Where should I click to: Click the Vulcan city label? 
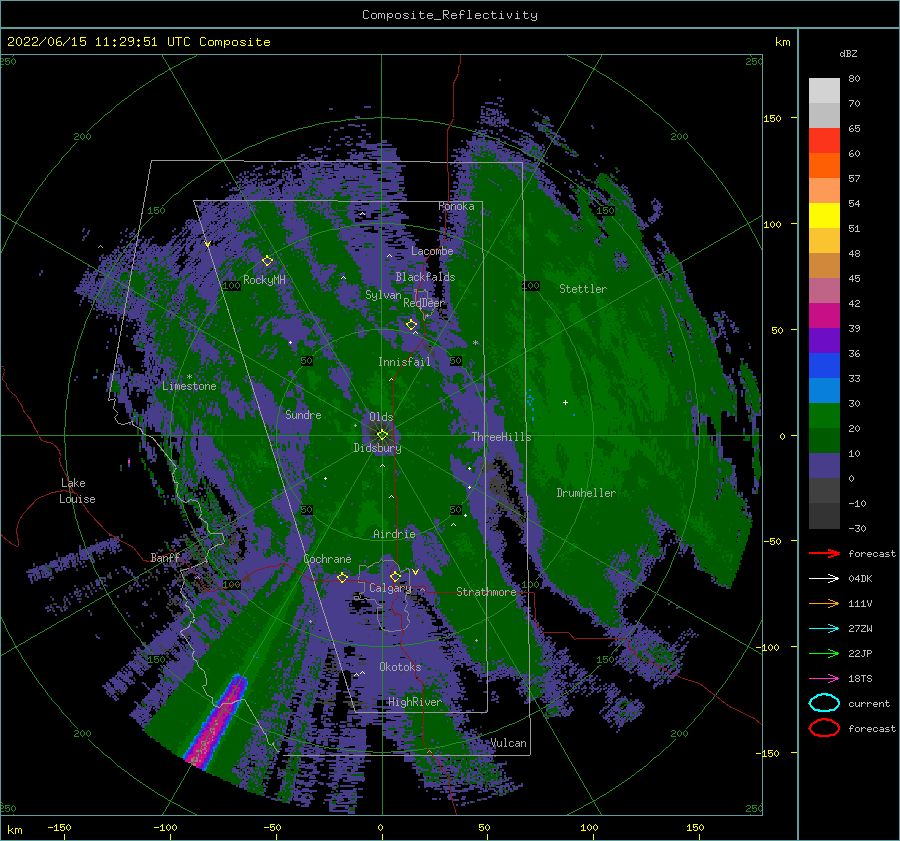(508, 743)
